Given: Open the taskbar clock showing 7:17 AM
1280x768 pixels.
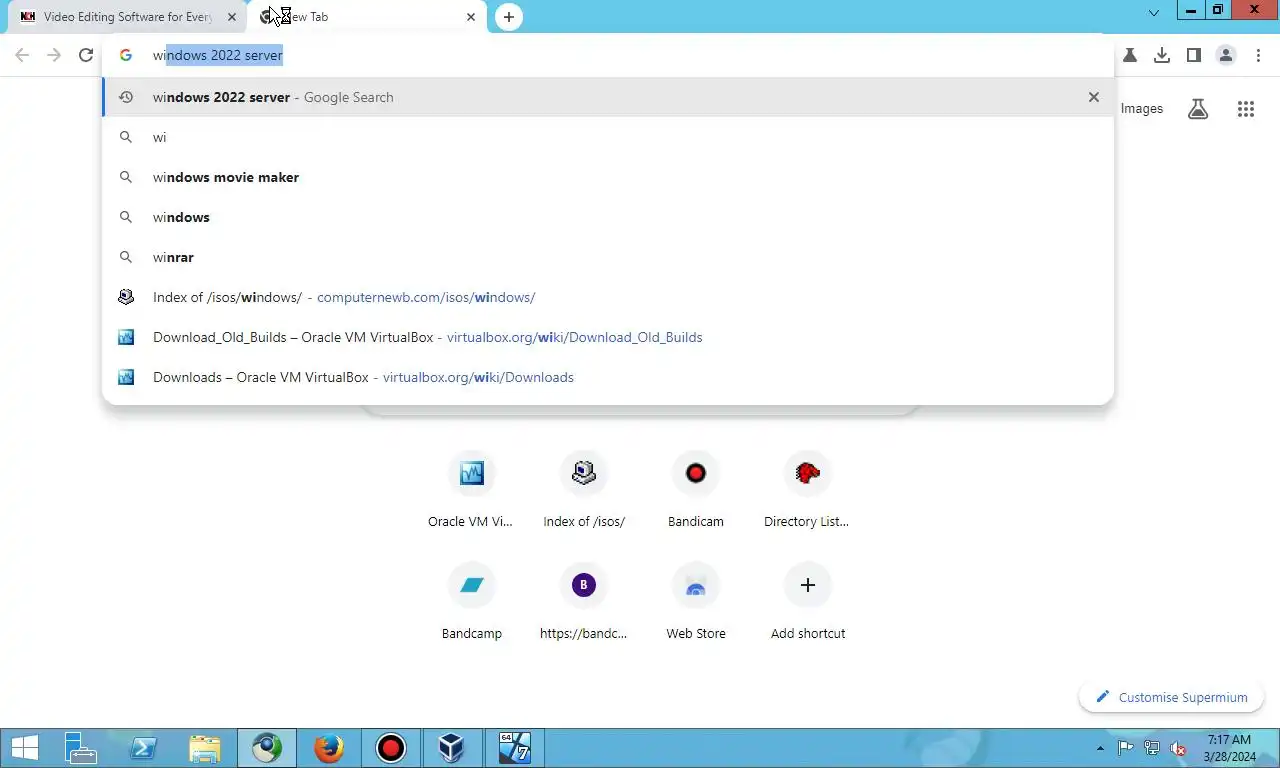Looking at the screenshot, I should [x=1230, y=748].
